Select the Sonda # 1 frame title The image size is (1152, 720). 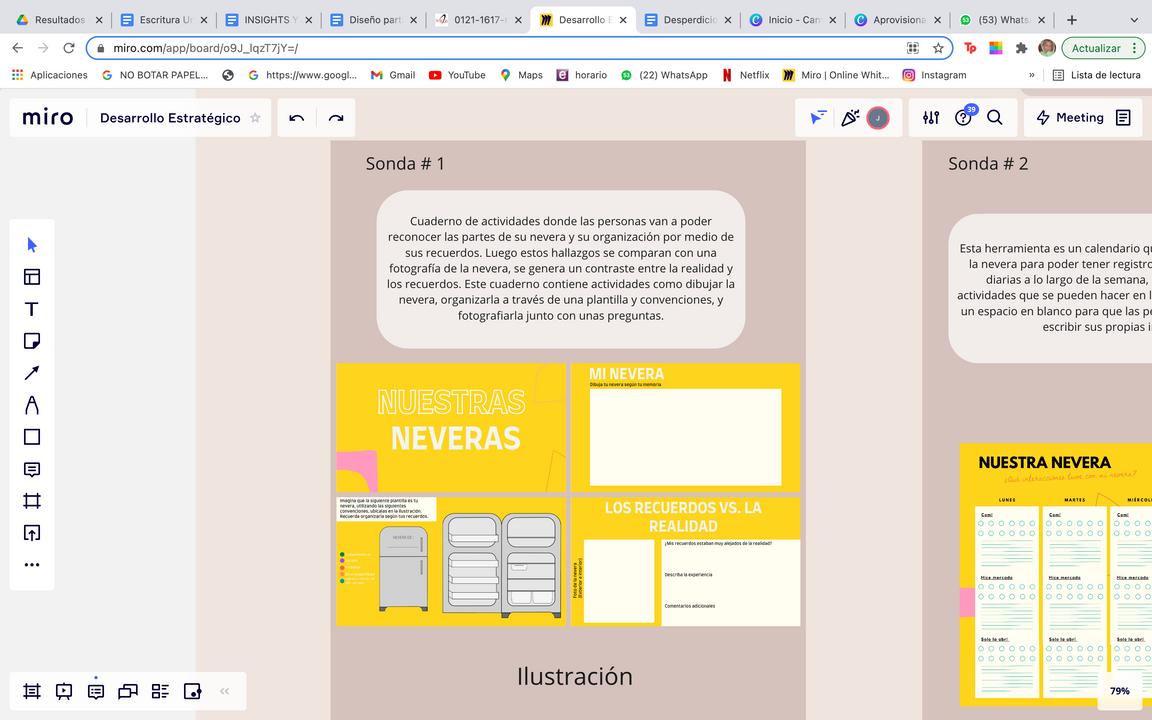(405, 163)
